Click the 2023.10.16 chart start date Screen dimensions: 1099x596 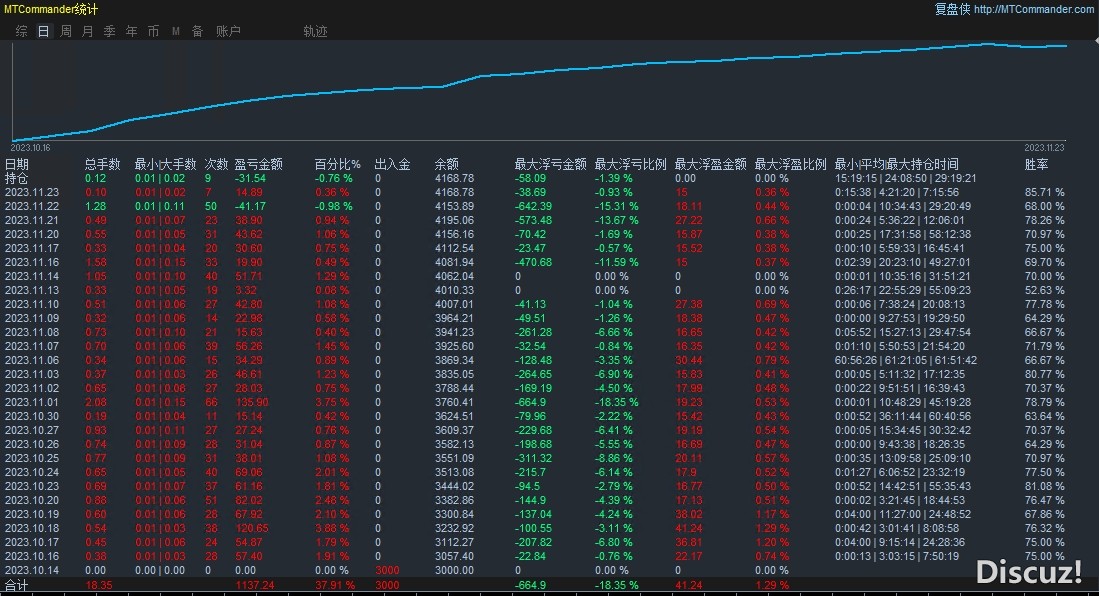30,146
